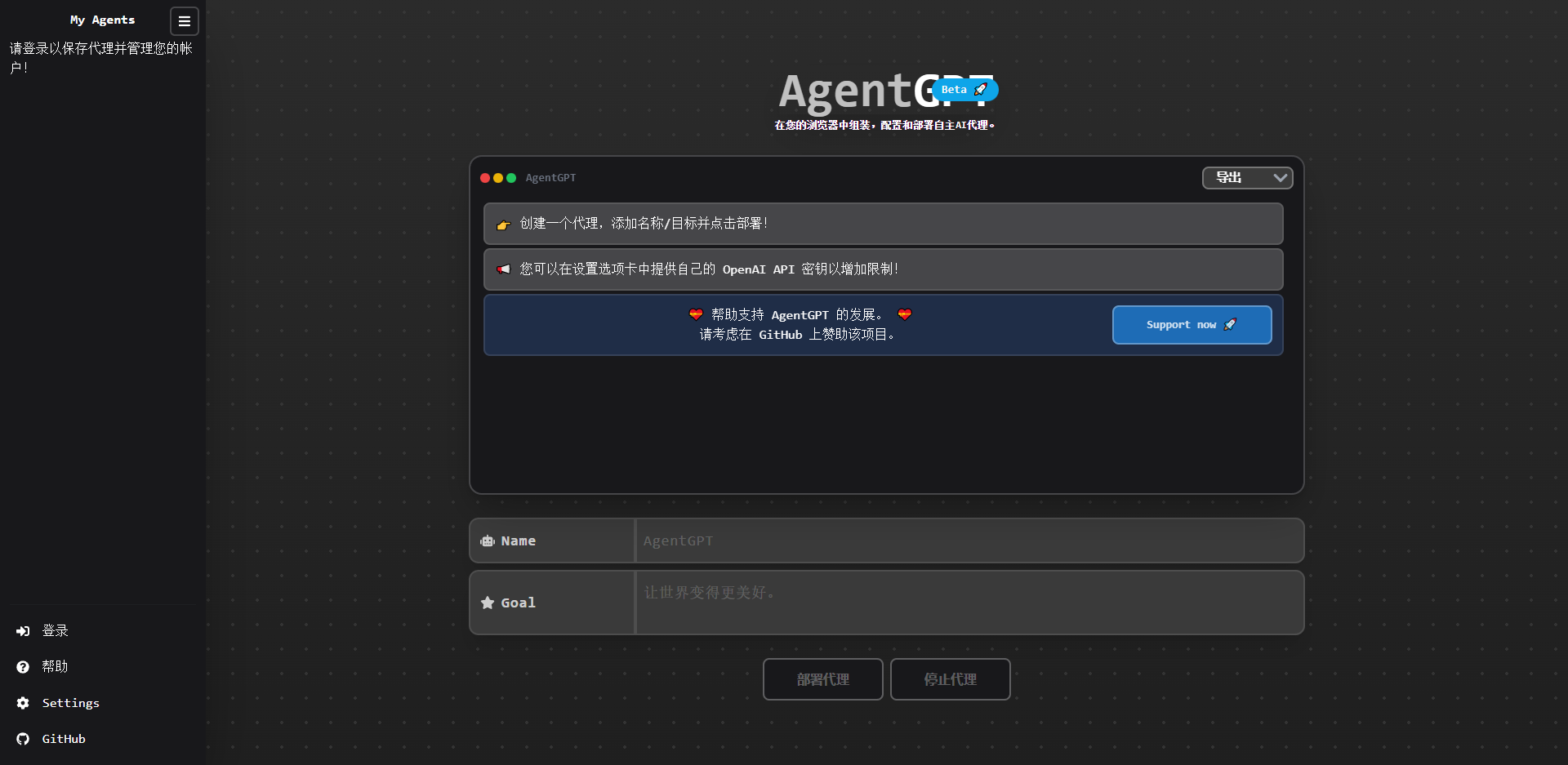Select the My Agents header
1568x765 pixels.
(x=102, y=20)
